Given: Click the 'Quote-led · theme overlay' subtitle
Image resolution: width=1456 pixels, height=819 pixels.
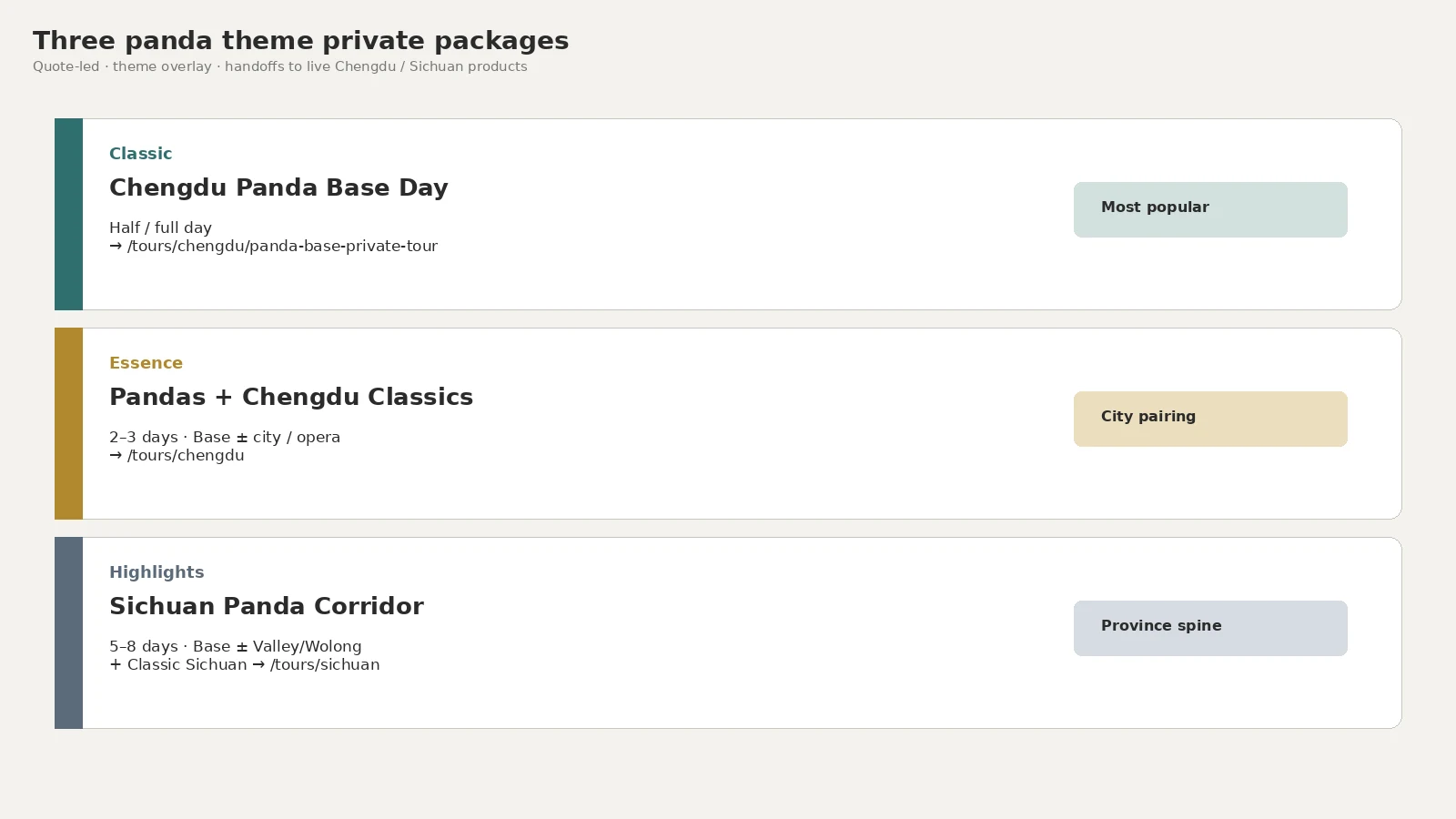Looking at the screenshot, I should click(279, 66).
